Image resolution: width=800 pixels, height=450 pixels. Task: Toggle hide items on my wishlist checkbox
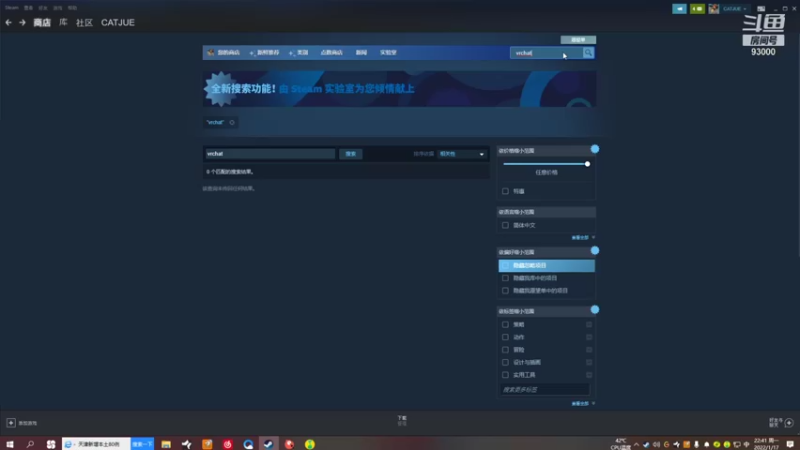tap(505, 291)
